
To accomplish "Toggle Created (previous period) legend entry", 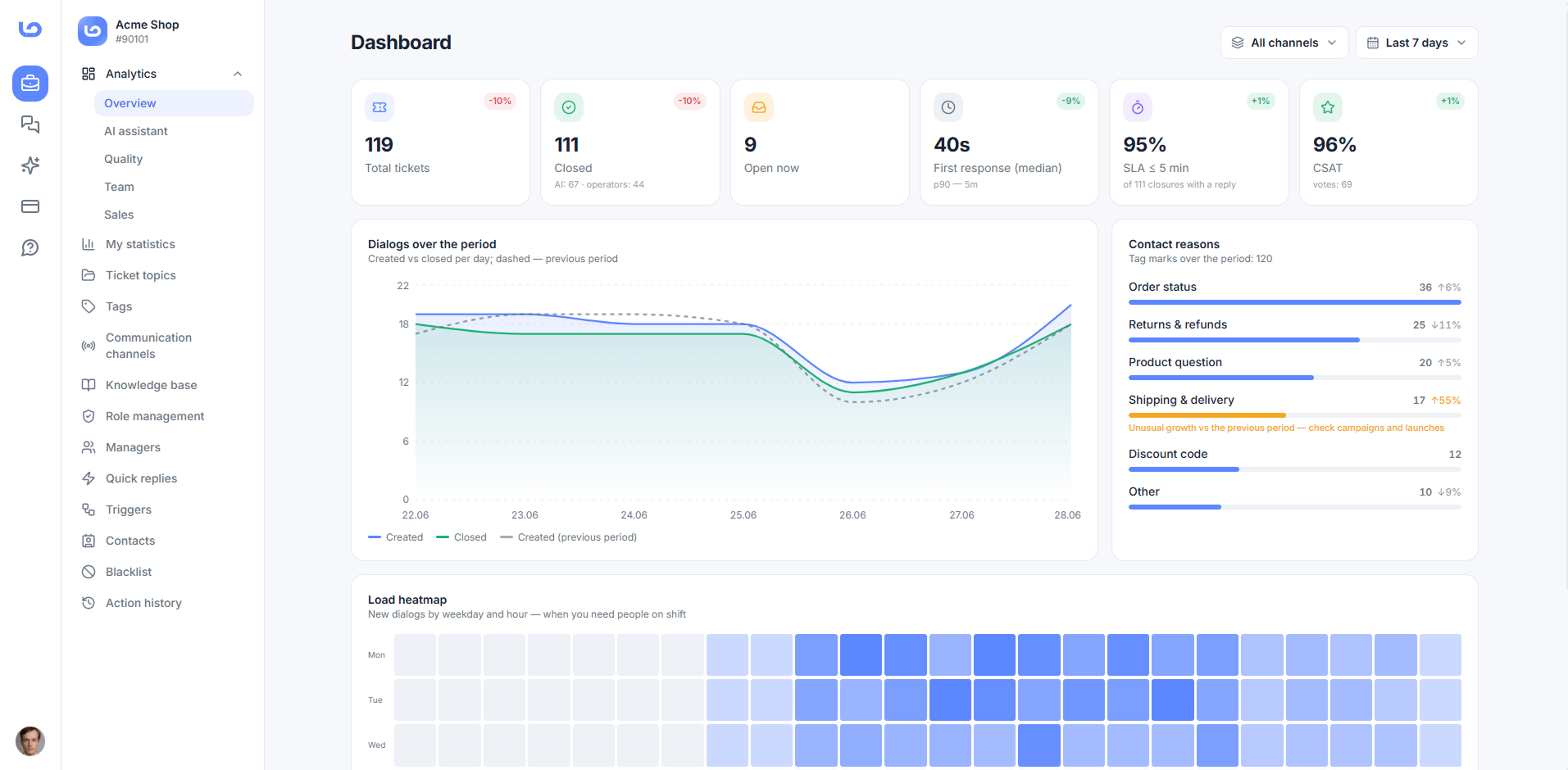I will click(568, 537).
